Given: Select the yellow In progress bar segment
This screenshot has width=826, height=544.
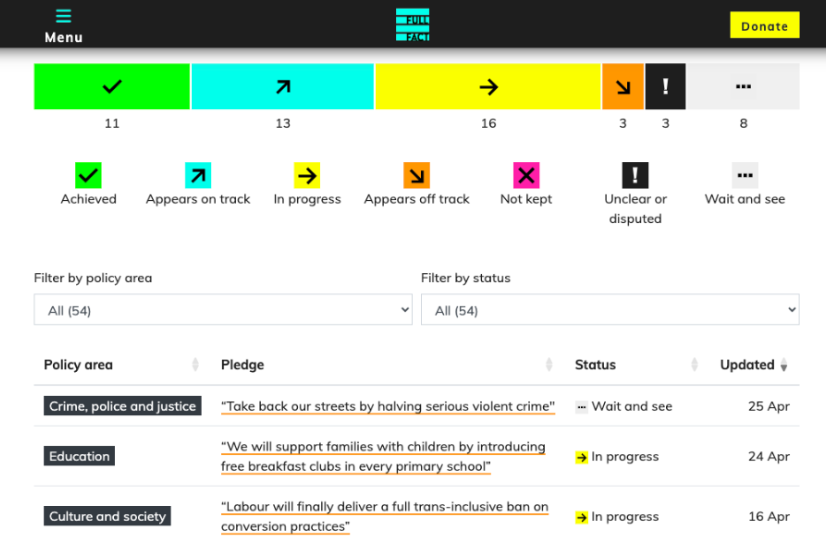Looking at the screenshot, I should [x=488, y=86].
